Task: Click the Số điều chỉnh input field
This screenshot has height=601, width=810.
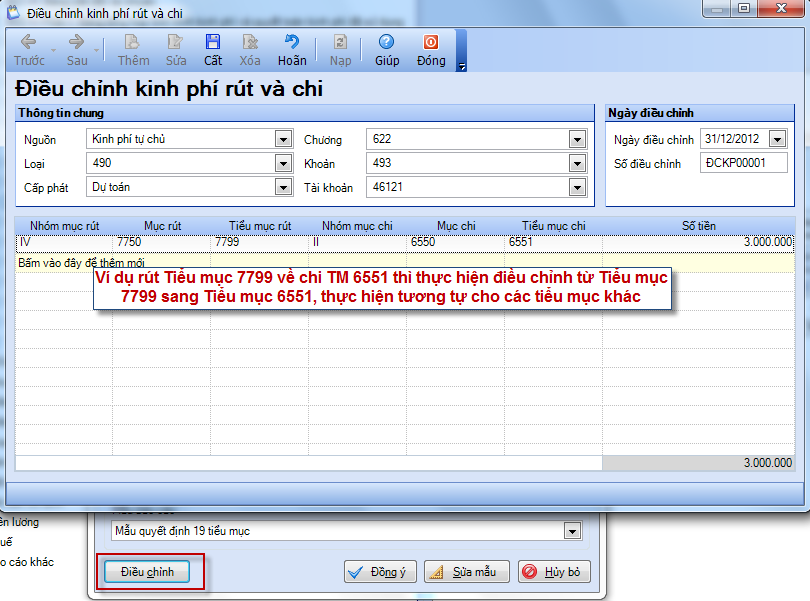Action: [743, 163]
